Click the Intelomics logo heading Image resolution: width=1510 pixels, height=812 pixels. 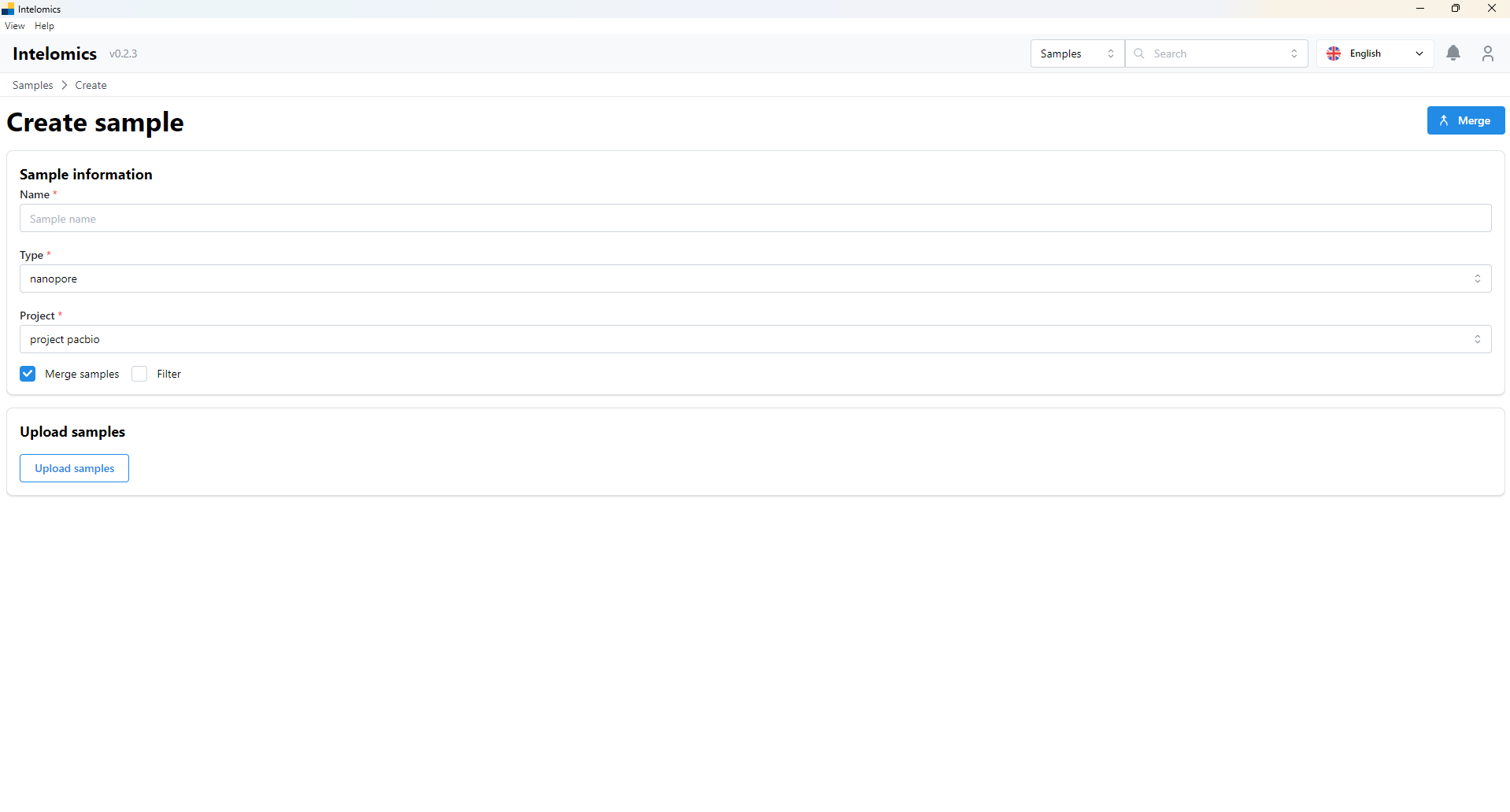click(54, 54)
